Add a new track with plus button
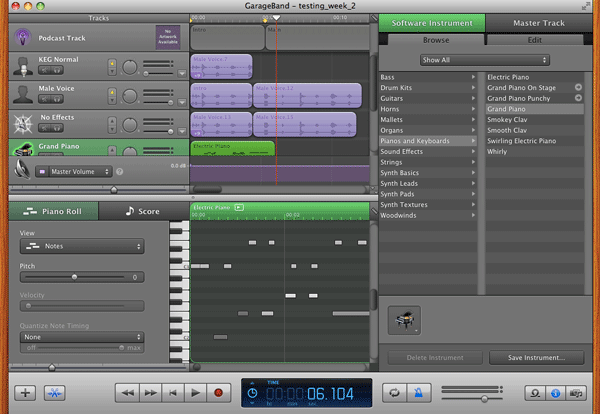 (25, 393)
